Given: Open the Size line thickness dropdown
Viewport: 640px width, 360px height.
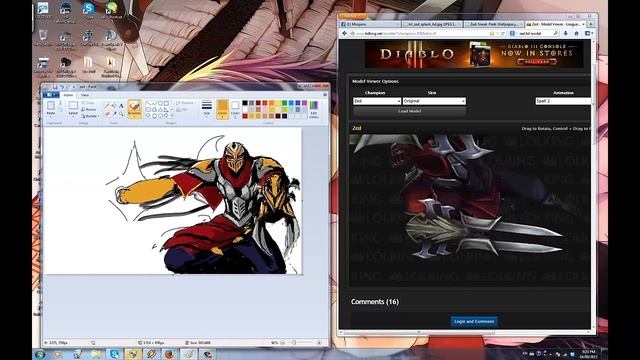Looking at the screenshot, I should pyautogui.click(x=207, y=109).
